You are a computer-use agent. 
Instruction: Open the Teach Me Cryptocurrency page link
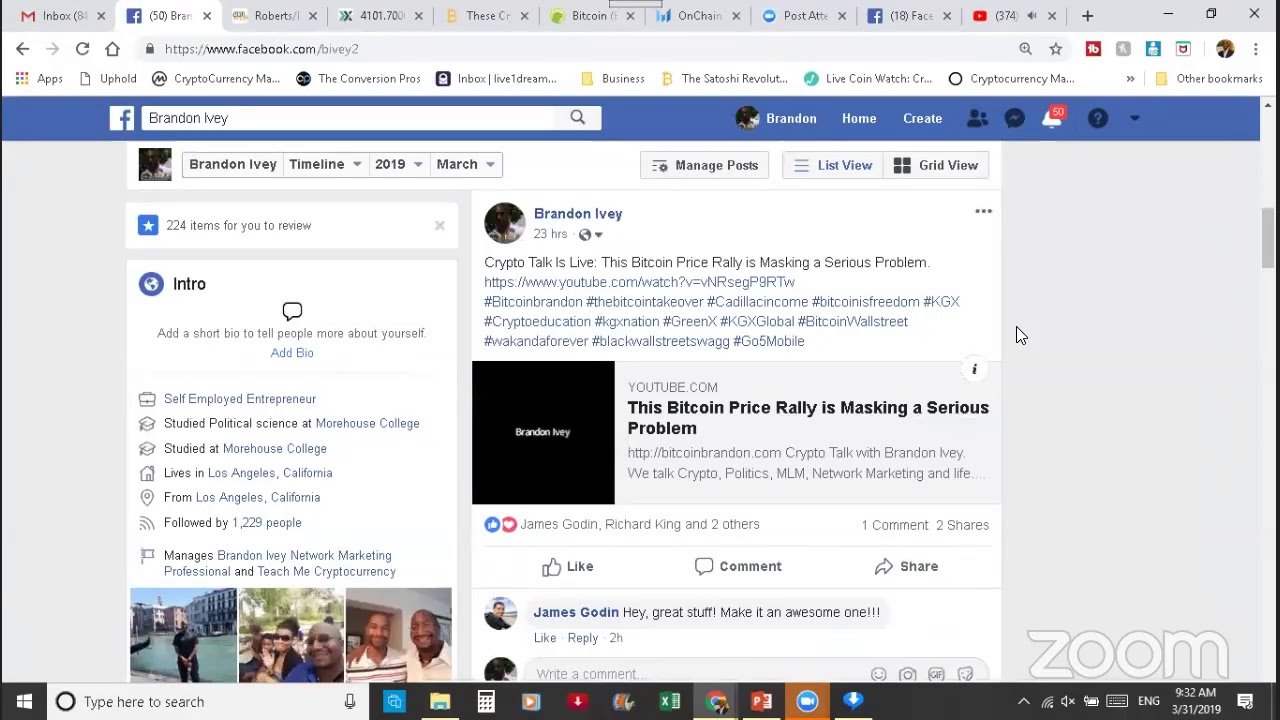tap(326, 572)
